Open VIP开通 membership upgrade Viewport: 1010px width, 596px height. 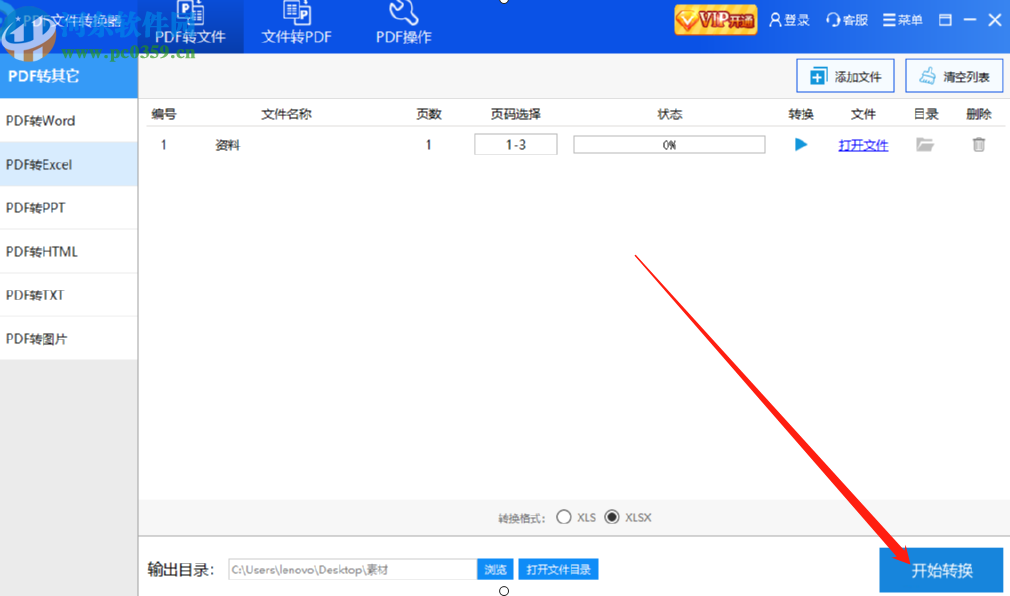[715, 19]
